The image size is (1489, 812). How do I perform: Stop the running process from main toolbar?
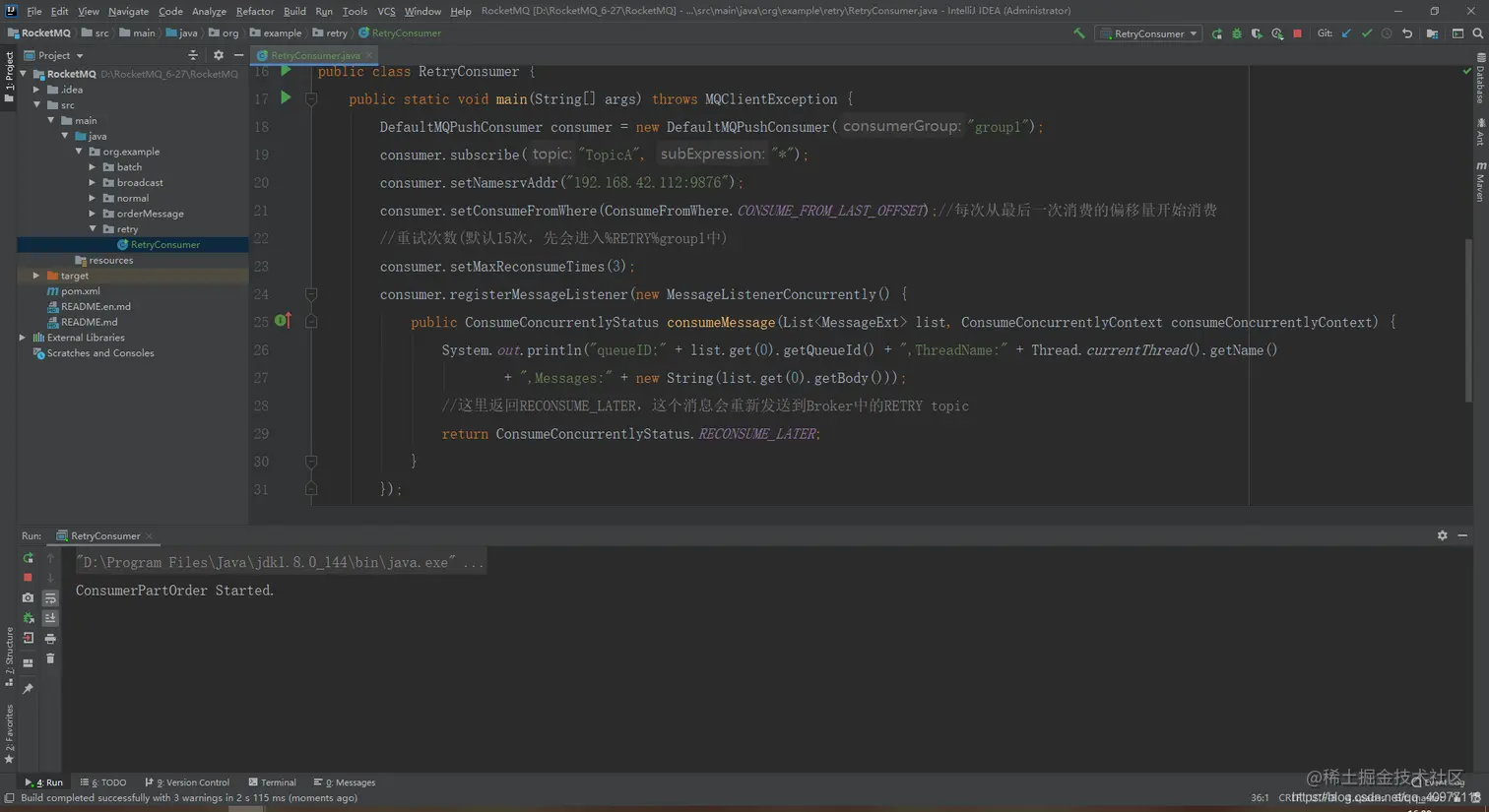coord(1297,33)
